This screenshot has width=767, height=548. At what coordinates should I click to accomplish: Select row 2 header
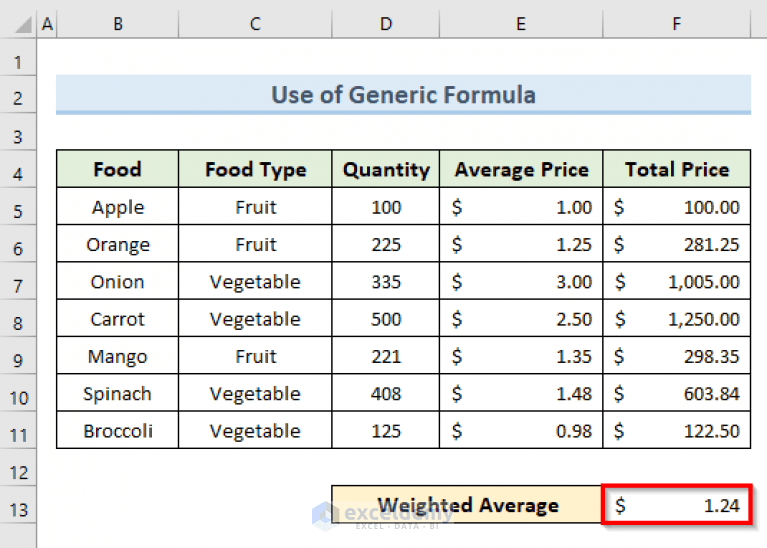pos(18,95)
